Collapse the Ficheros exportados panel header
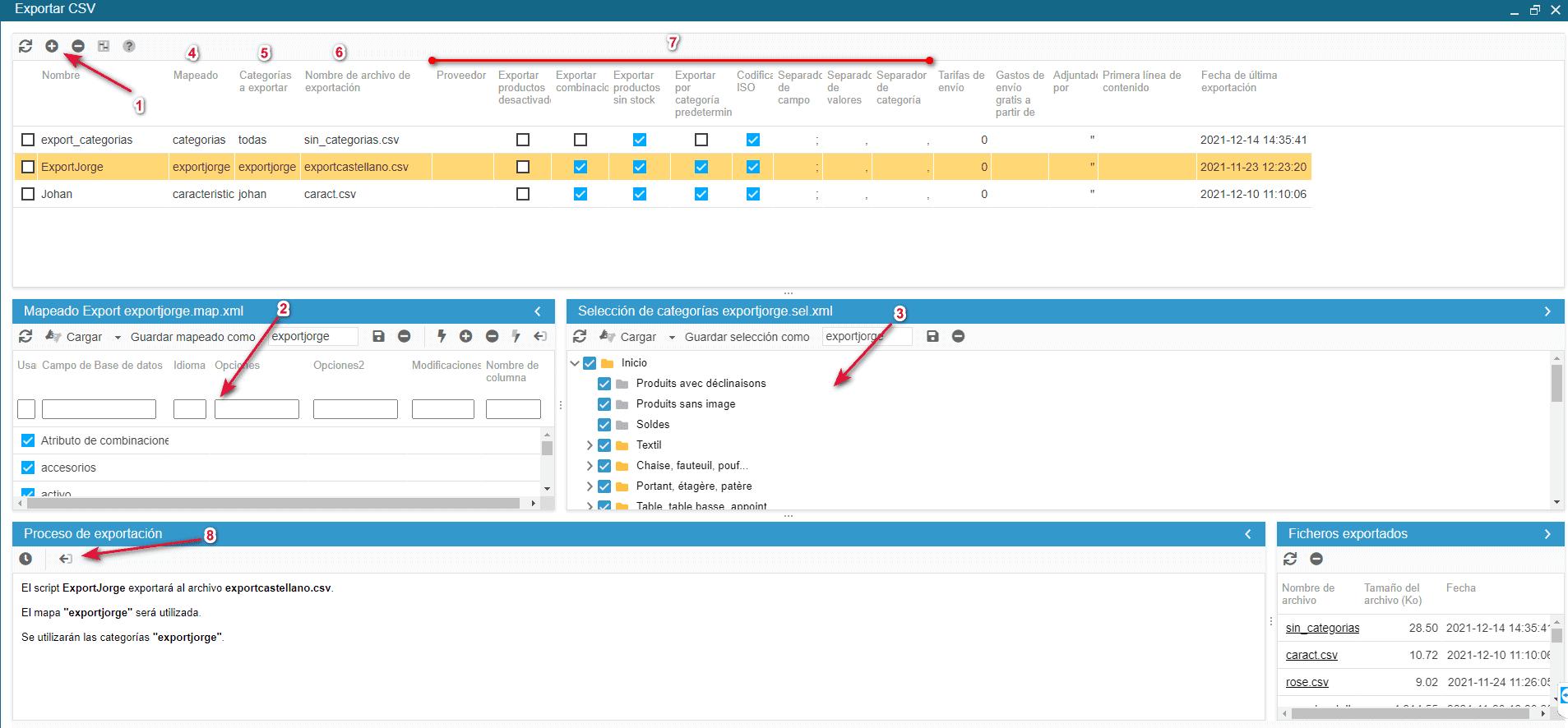 click(x=1547, y=534)
